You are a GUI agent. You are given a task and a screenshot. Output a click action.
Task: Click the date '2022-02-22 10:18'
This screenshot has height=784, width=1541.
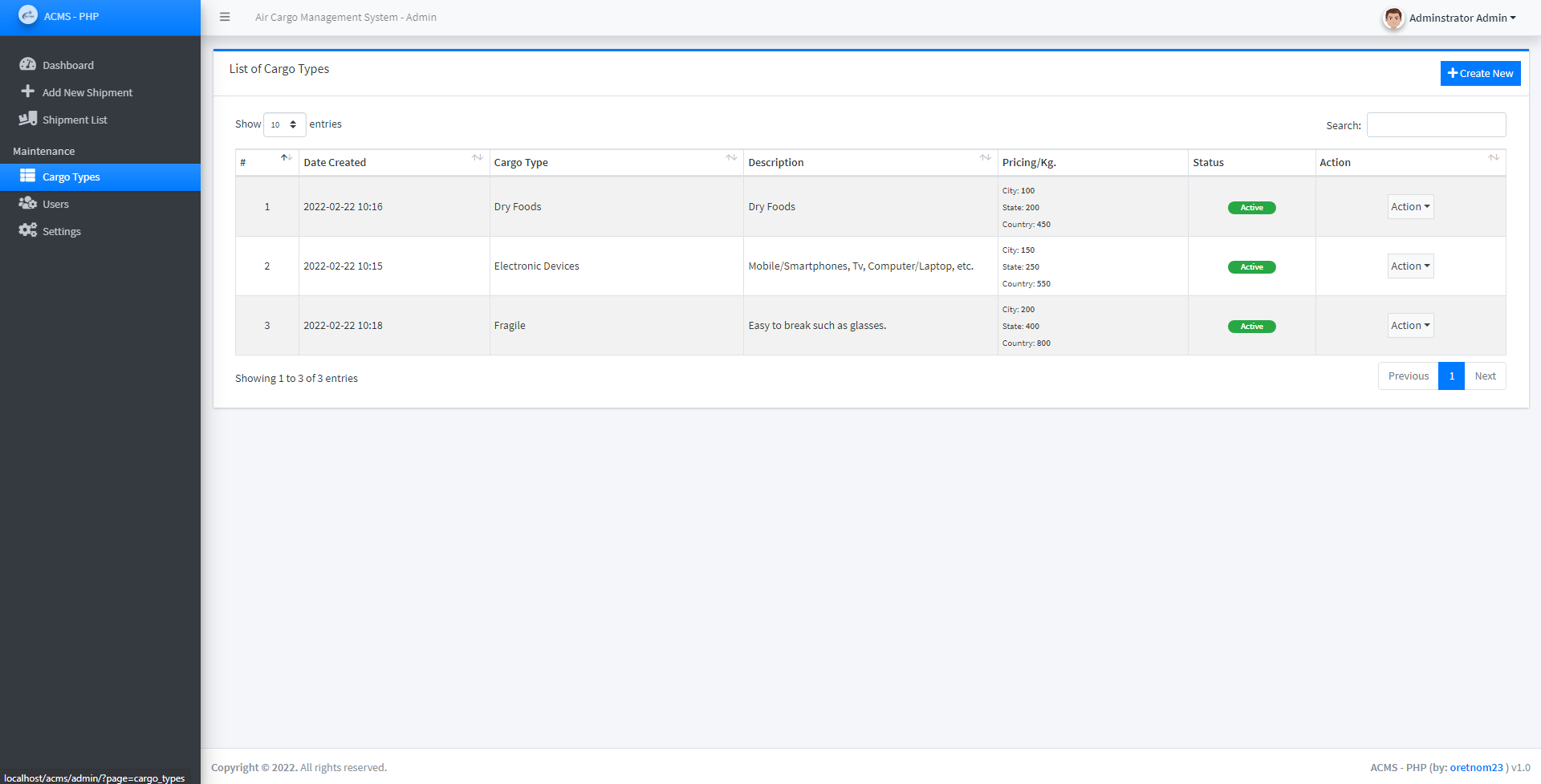[x=343, y=325]
